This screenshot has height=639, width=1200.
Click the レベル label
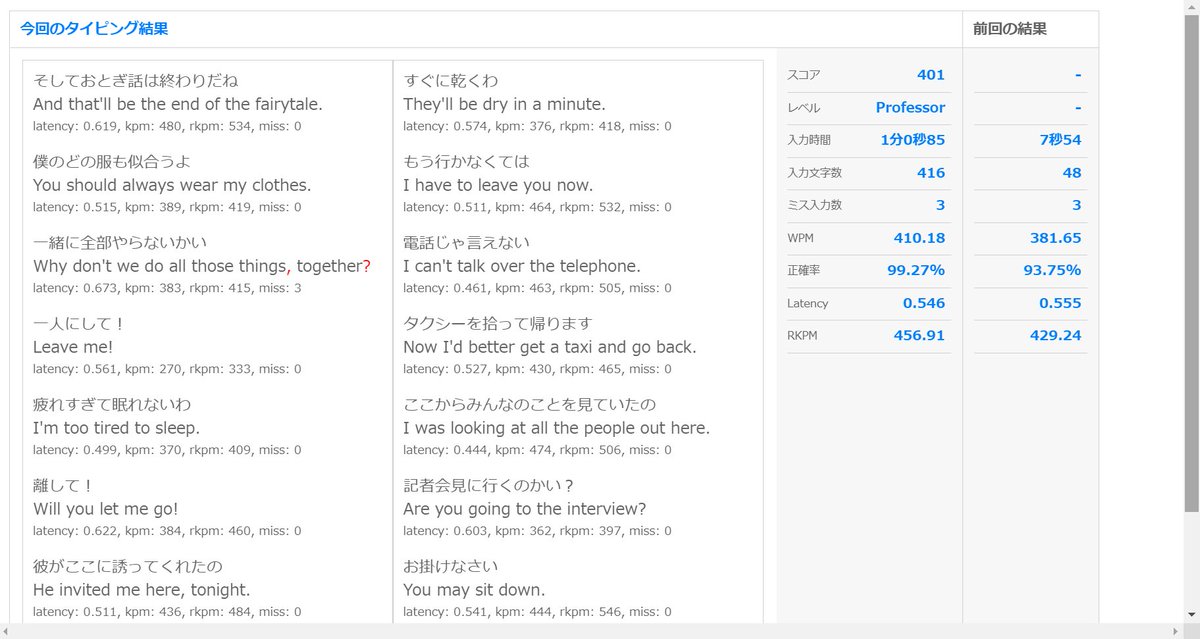click(804, 107)
